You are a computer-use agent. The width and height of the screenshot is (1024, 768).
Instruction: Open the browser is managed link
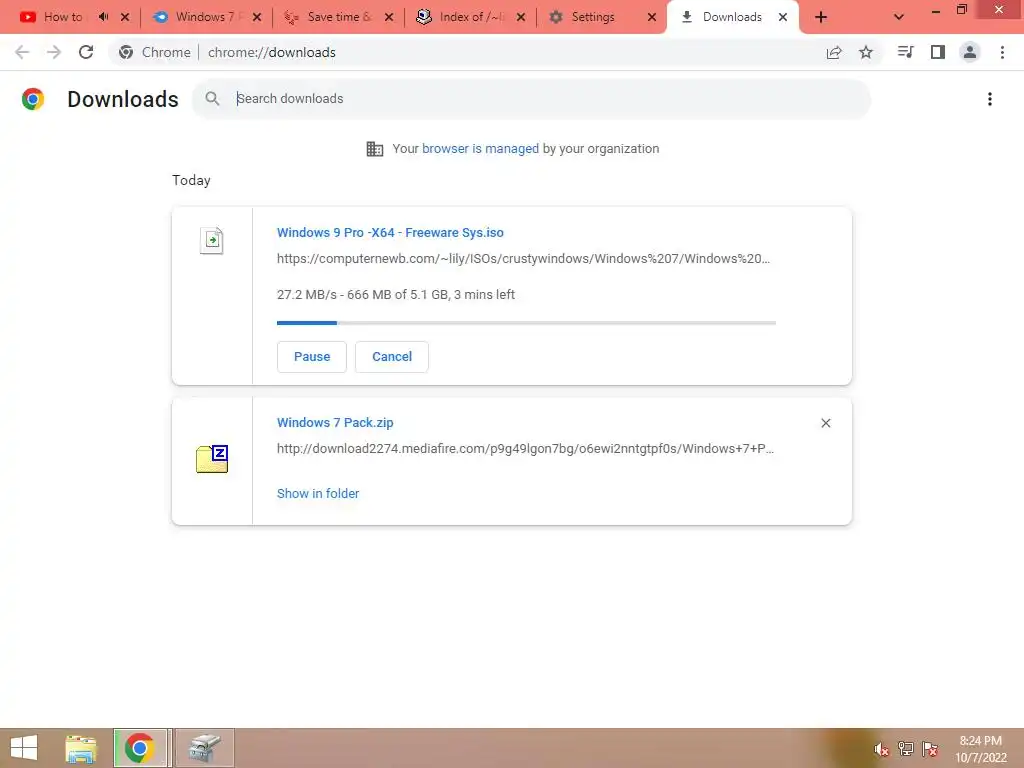coord(481,149)
